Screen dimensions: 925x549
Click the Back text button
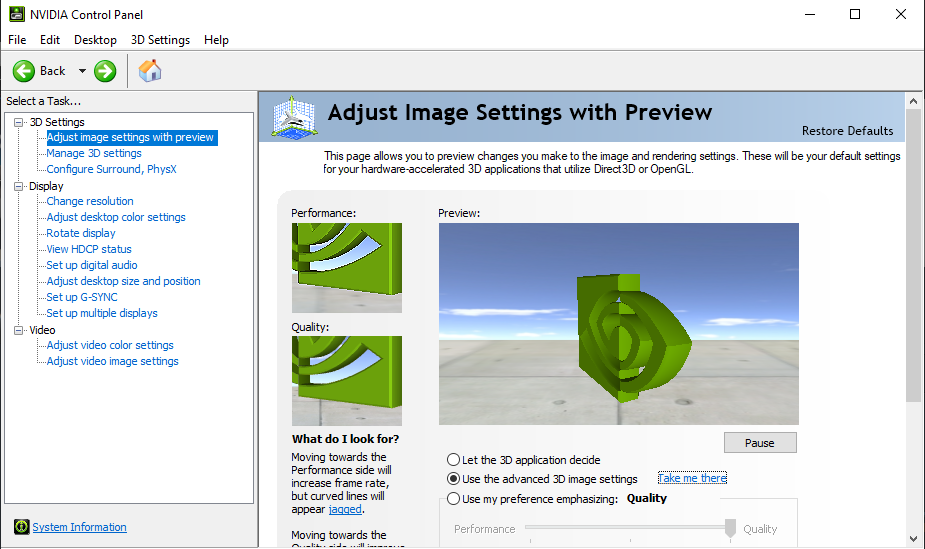pyautogui.click(x=53, y=71)
